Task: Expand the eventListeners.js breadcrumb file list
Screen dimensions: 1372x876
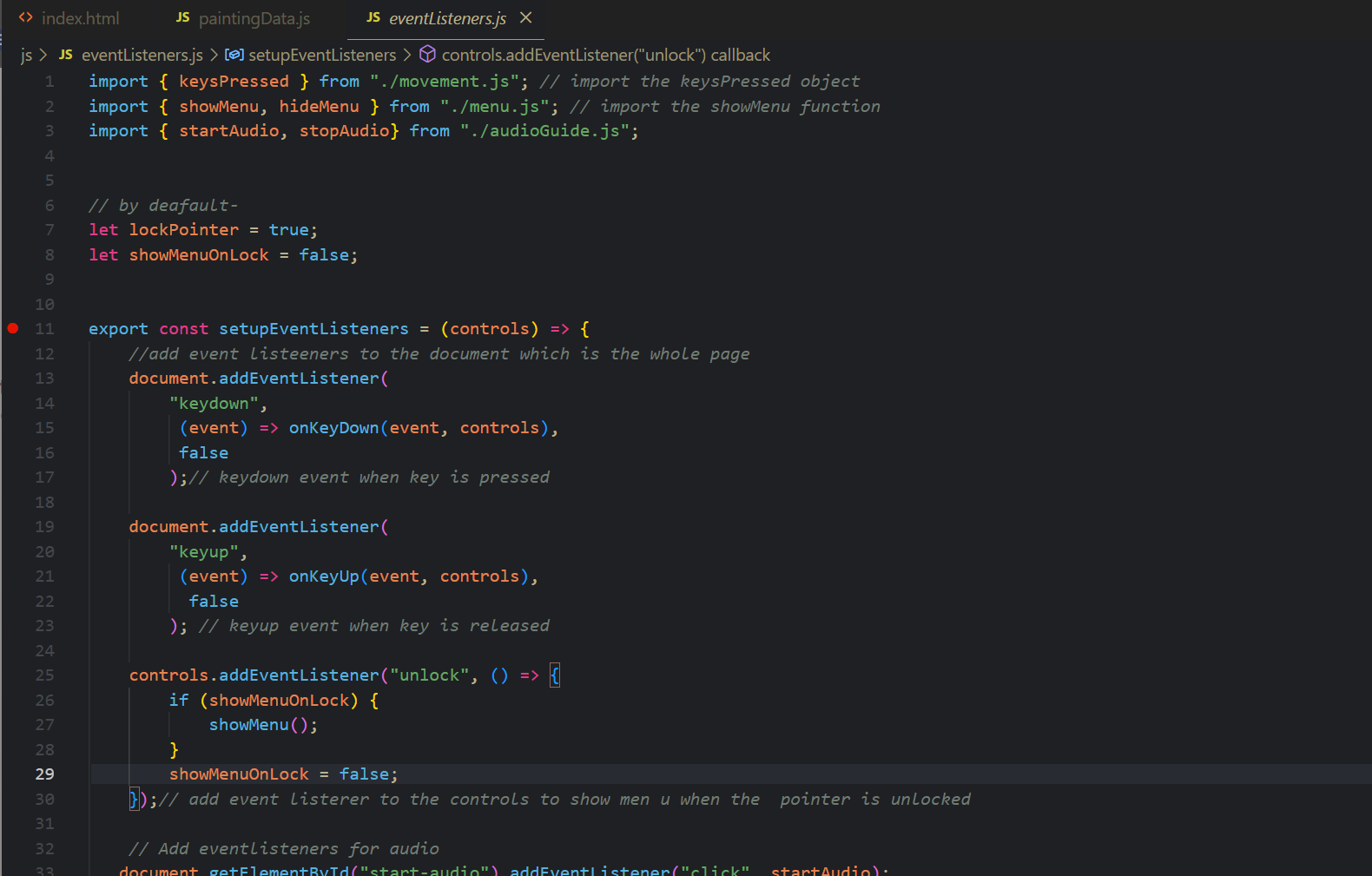Action: (x=142, y=55)
